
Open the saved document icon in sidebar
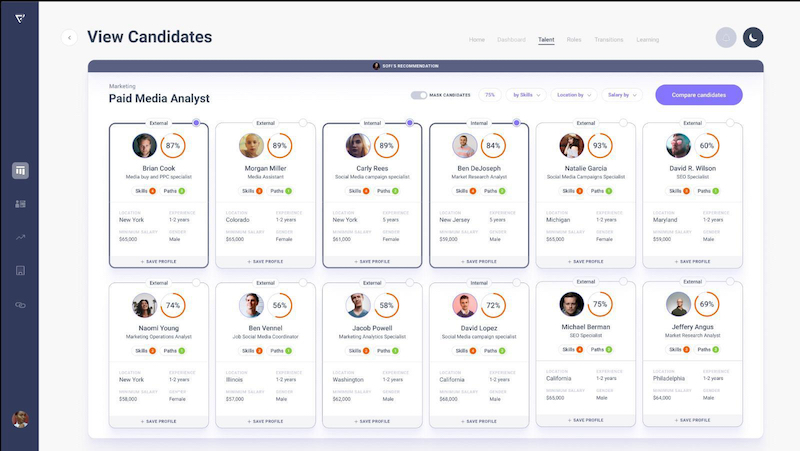(20, 270)
